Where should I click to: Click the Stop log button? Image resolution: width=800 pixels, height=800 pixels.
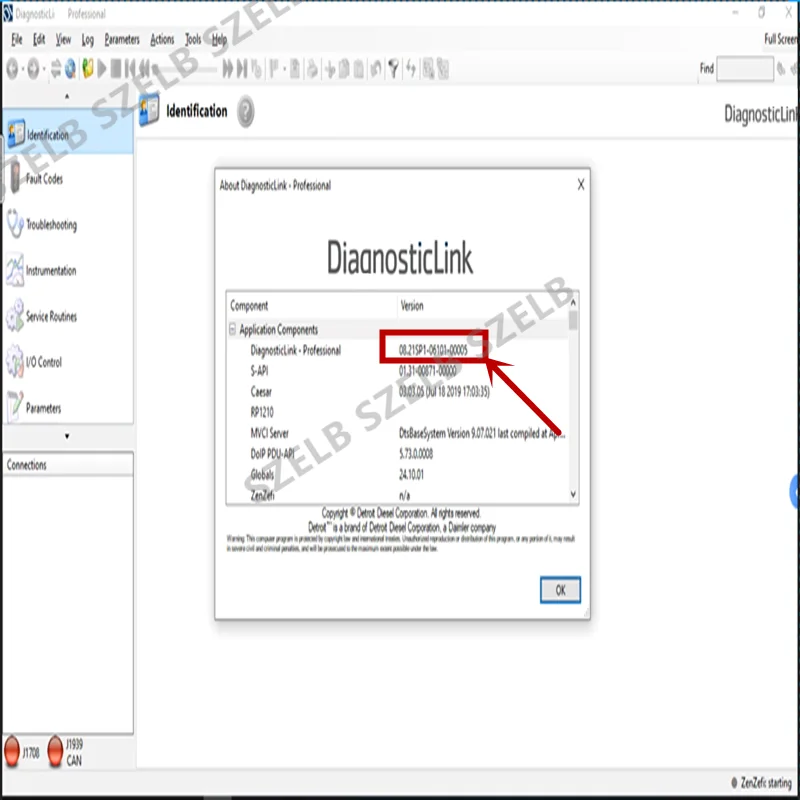pos(116,68)
